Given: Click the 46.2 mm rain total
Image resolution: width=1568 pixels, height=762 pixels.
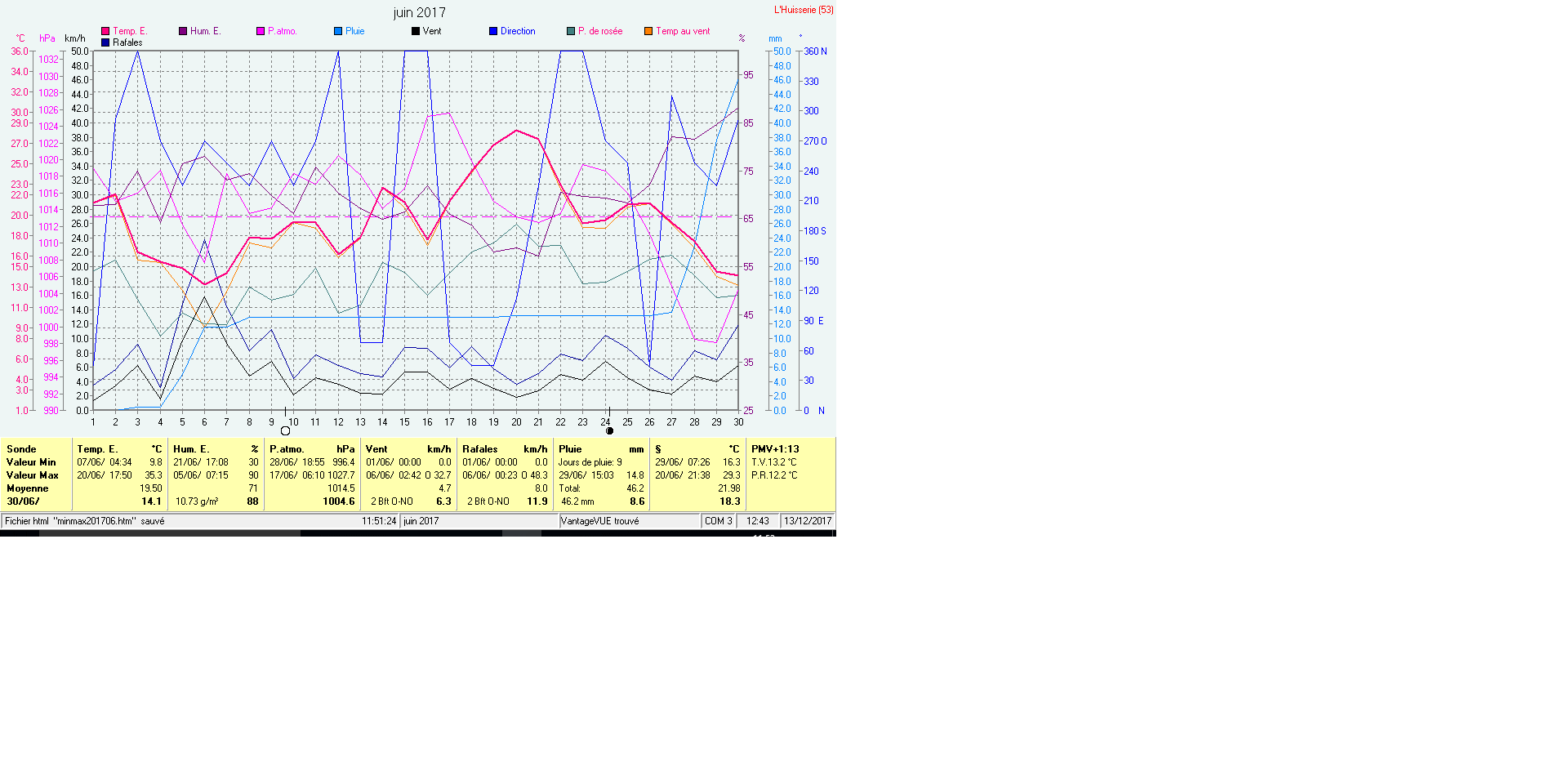Looking at the screenshot, I should 578,501.
